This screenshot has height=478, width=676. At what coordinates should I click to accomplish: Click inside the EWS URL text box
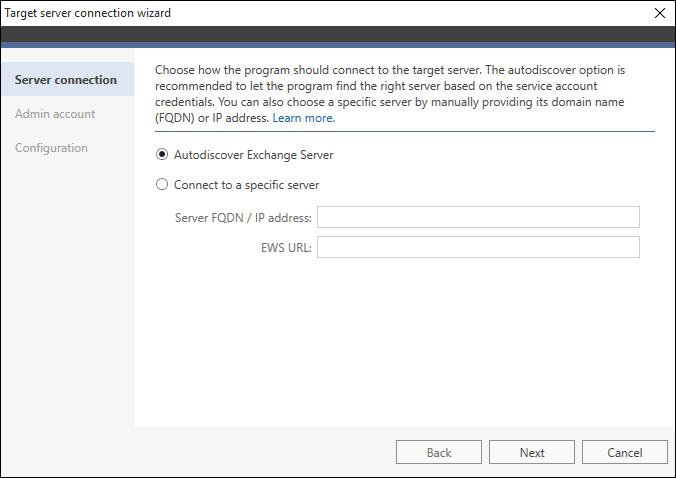coord(478,247)
